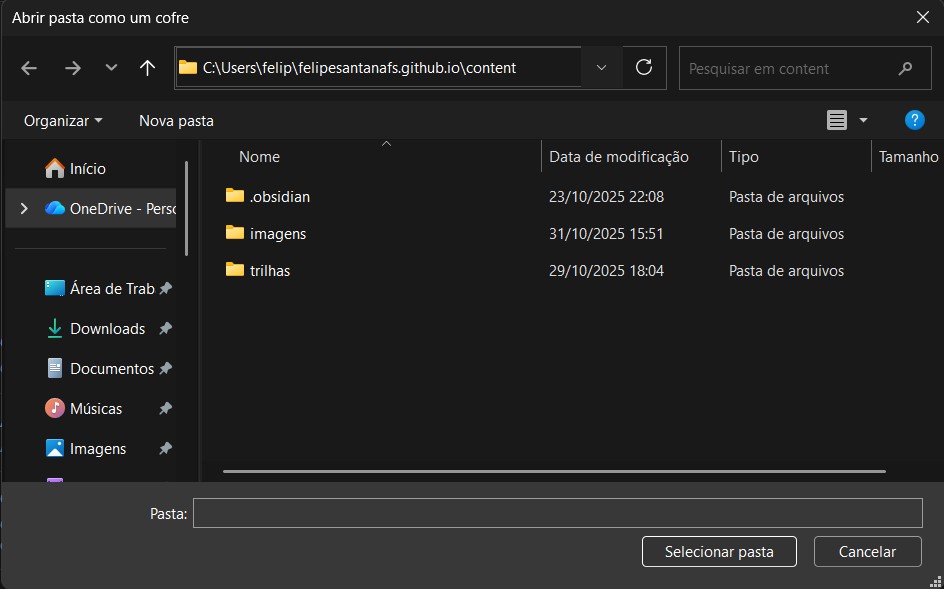Click the Forward navigation arrow
Screen dimensions: 944x589
click(72, 68)
